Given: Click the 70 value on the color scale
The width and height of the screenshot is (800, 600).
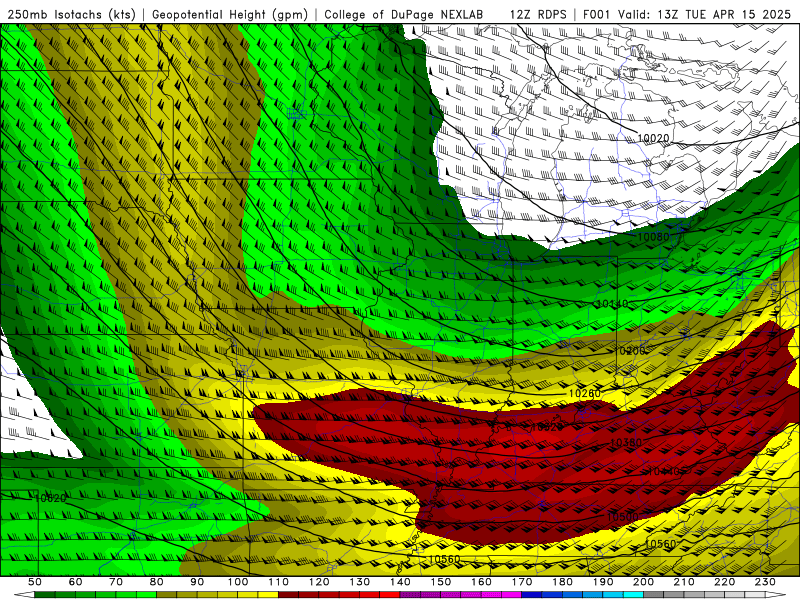Looking at the screenshot, I should pos(116,582).
